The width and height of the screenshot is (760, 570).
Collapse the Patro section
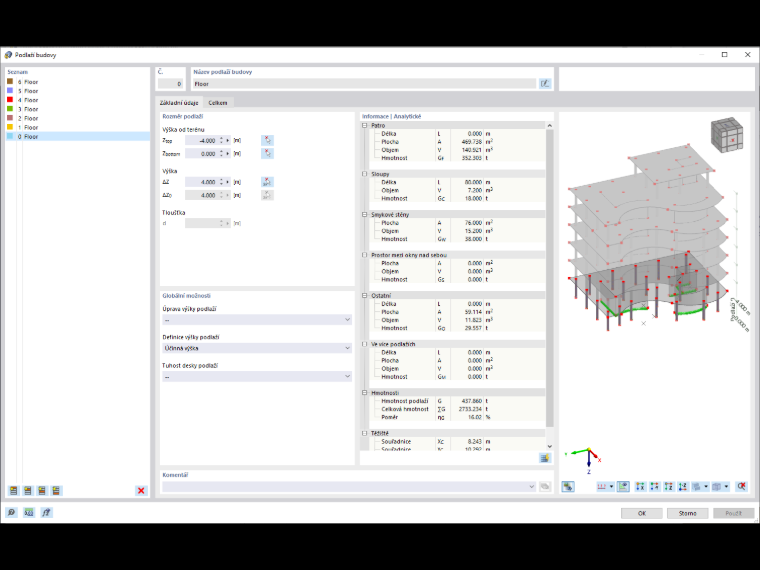tap(364, 125)
